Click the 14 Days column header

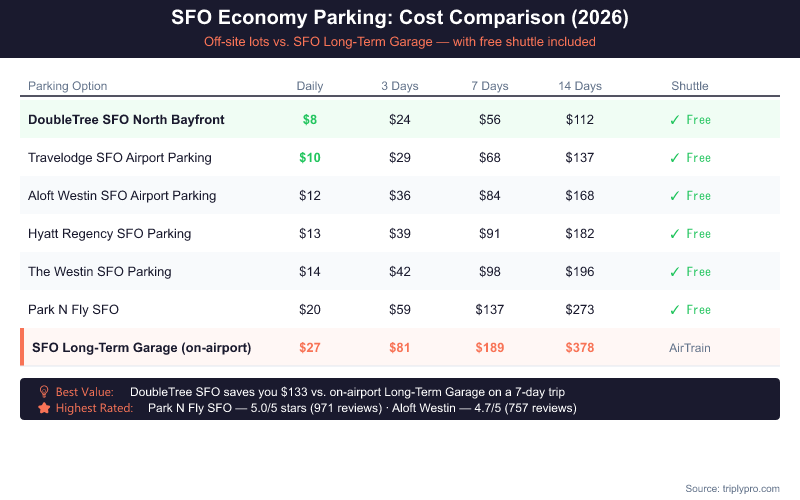click(580, 86)
